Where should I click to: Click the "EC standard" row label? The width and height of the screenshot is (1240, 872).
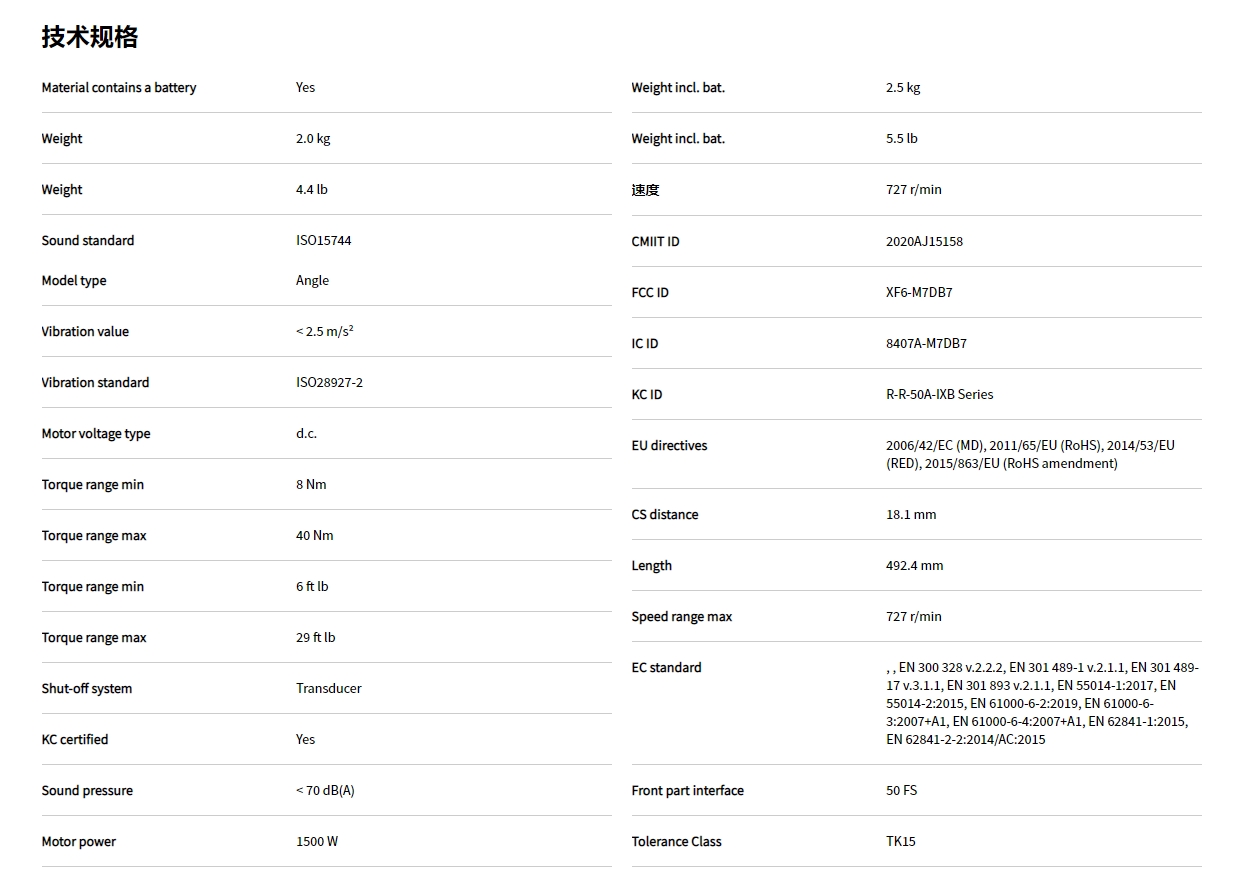(667, 668)
